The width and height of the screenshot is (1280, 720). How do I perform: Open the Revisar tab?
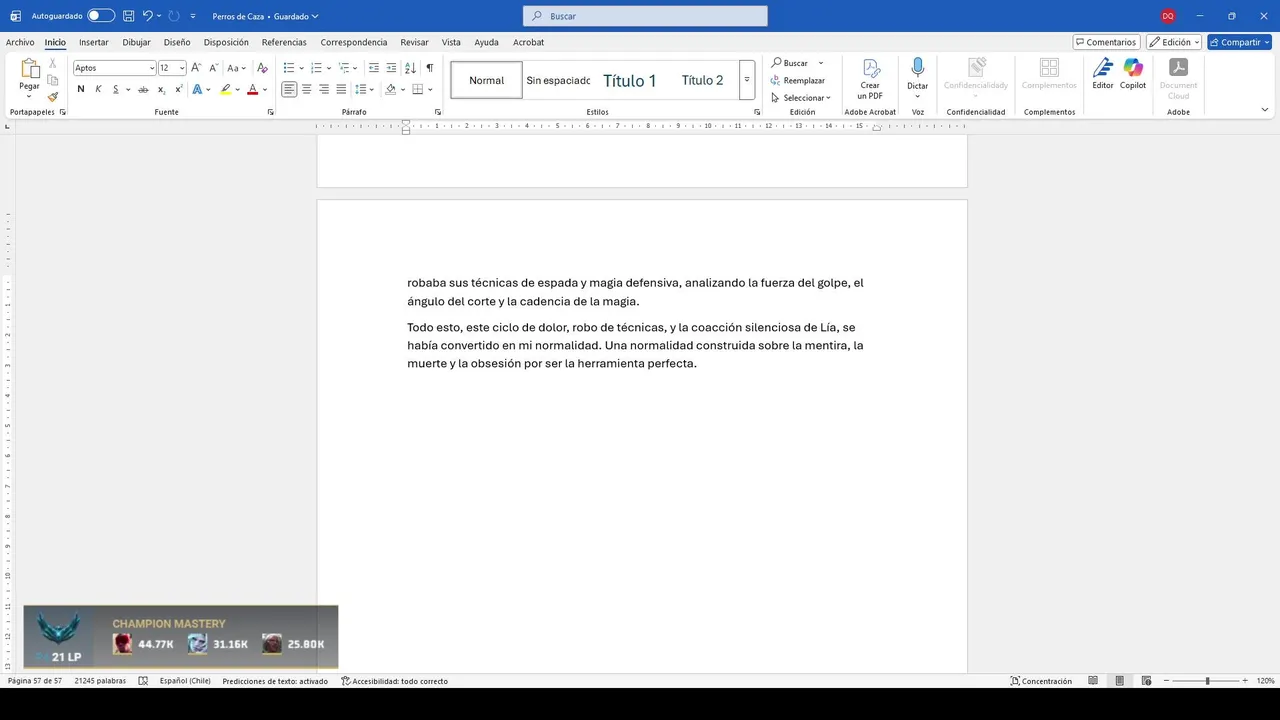[414, 42]
